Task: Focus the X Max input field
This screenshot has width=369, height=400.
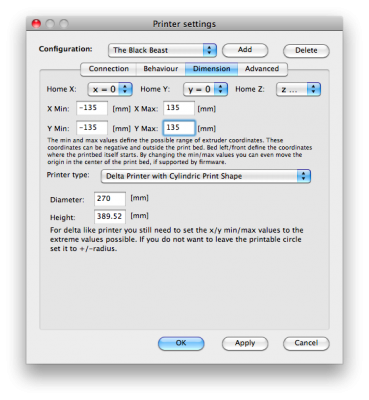Action: click(179, 108)
